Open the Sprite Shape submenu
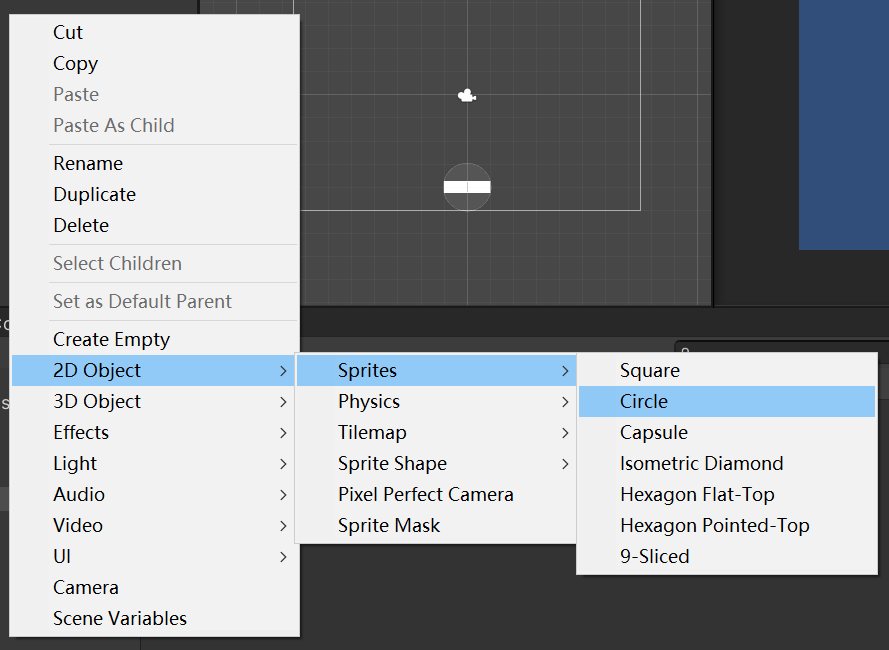 pyautogui.click(x=392, y=464)
